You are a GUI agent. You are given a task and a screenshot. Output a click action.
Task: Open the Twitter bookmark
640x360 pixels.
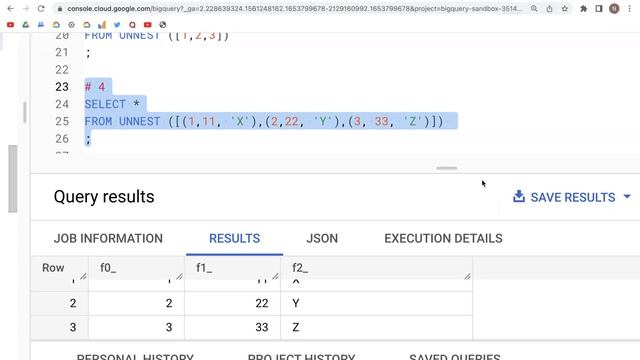coord(117,25)
